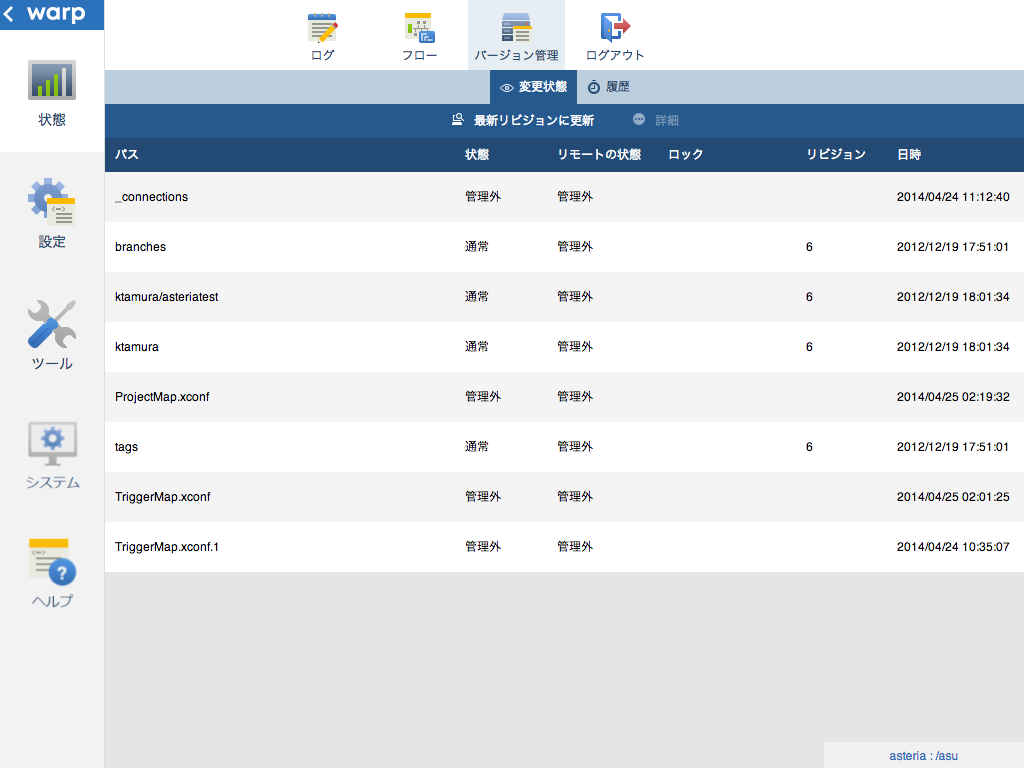Click the 最新リビジョンに更新 button text
1024x768 pixels.
click(534, 120)
